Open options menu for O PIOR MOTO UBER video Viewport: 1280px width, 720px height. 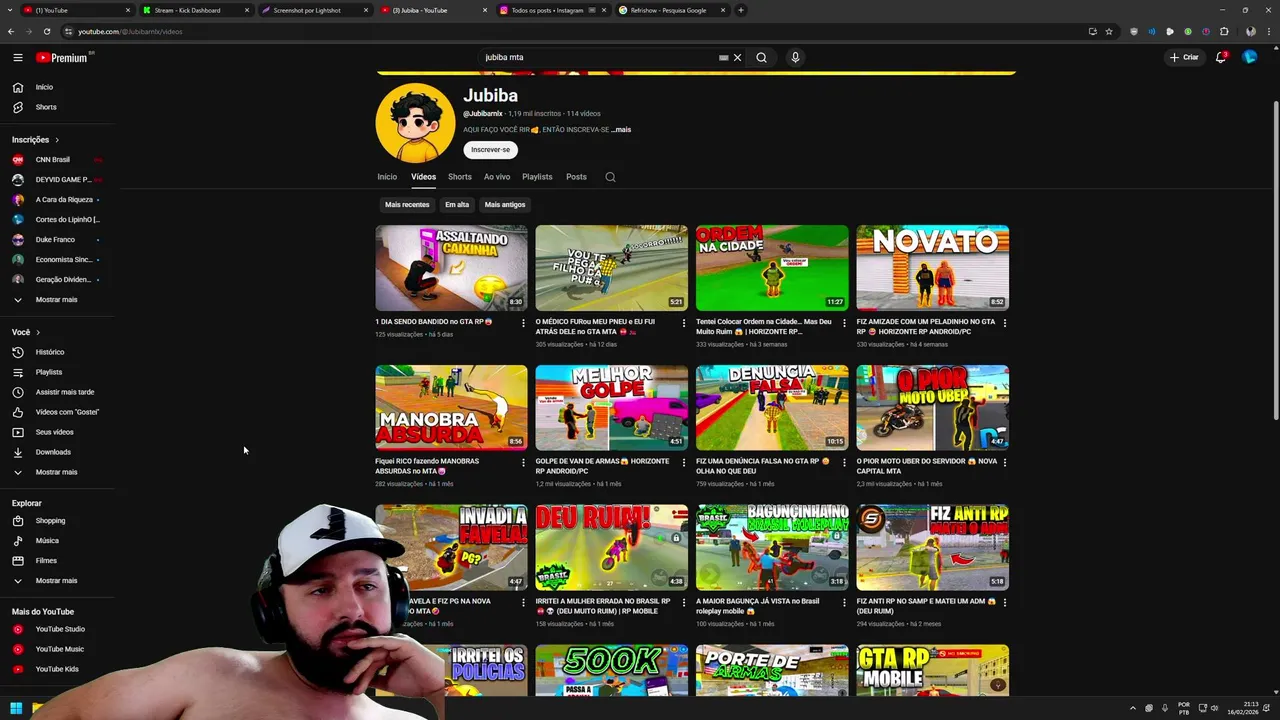coord(1004,462)
